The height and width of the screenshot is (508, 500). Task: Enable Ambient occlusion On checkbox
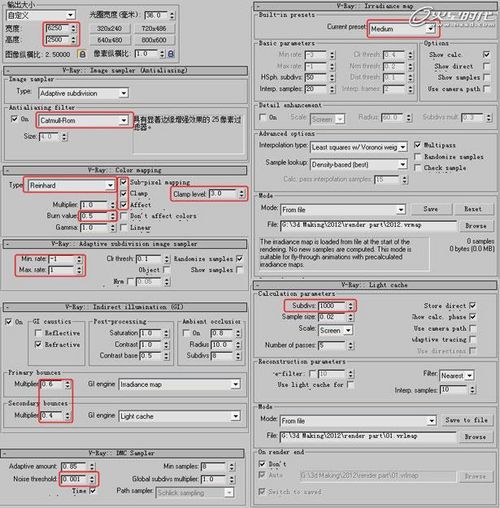186,333
